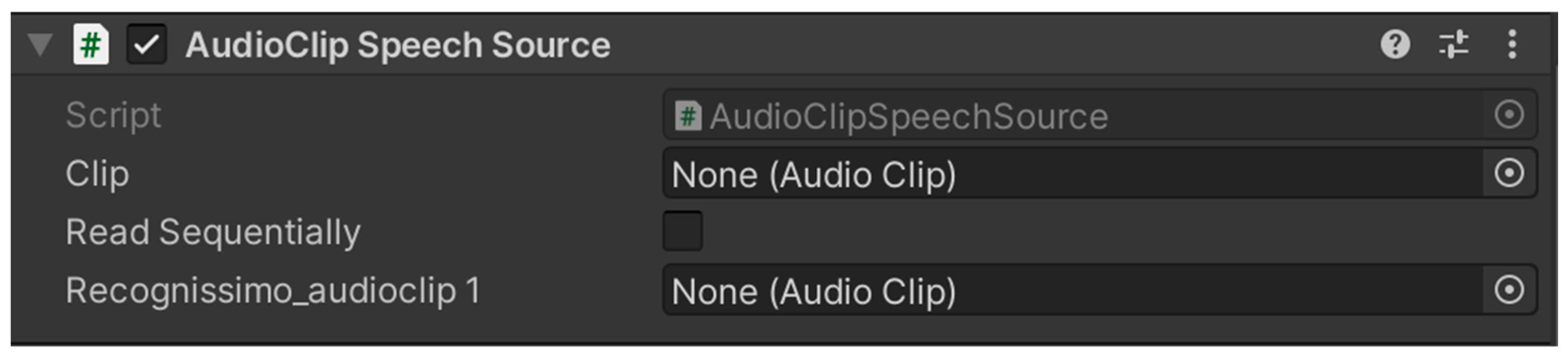Open the component presets selector icon

[x=1454, y=45]
